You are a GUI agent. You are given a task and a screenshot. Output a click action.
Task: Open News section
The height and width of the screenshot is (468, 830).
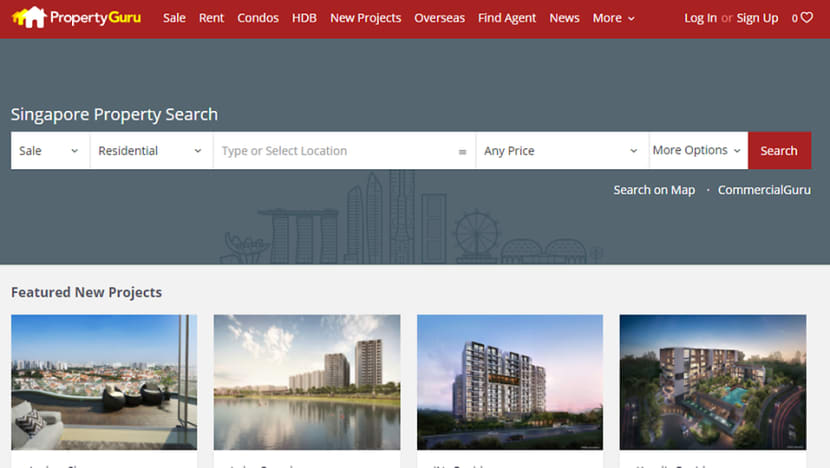pos(564,18)
